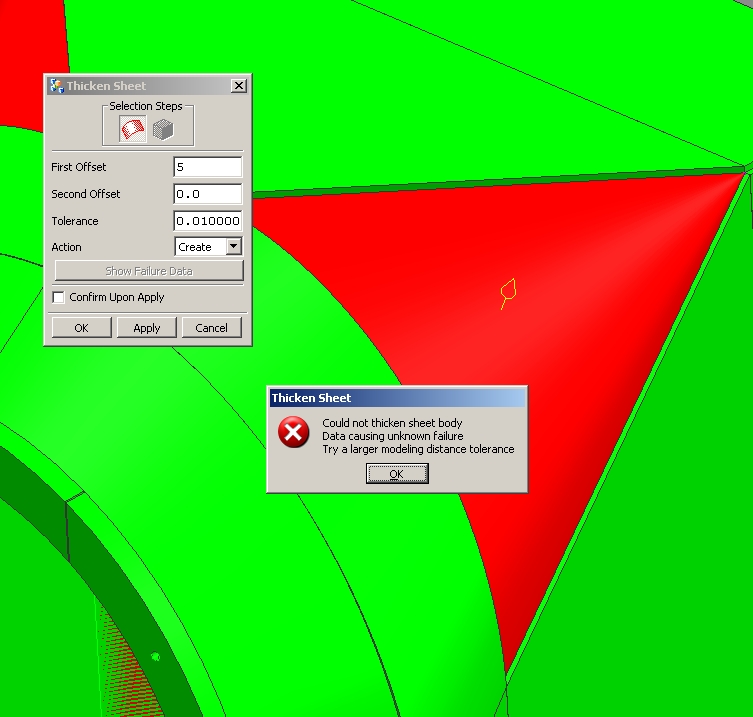Screen dimensions: 753x717
Task: Click the Show Failure Data button
Action: click(149, 271)
